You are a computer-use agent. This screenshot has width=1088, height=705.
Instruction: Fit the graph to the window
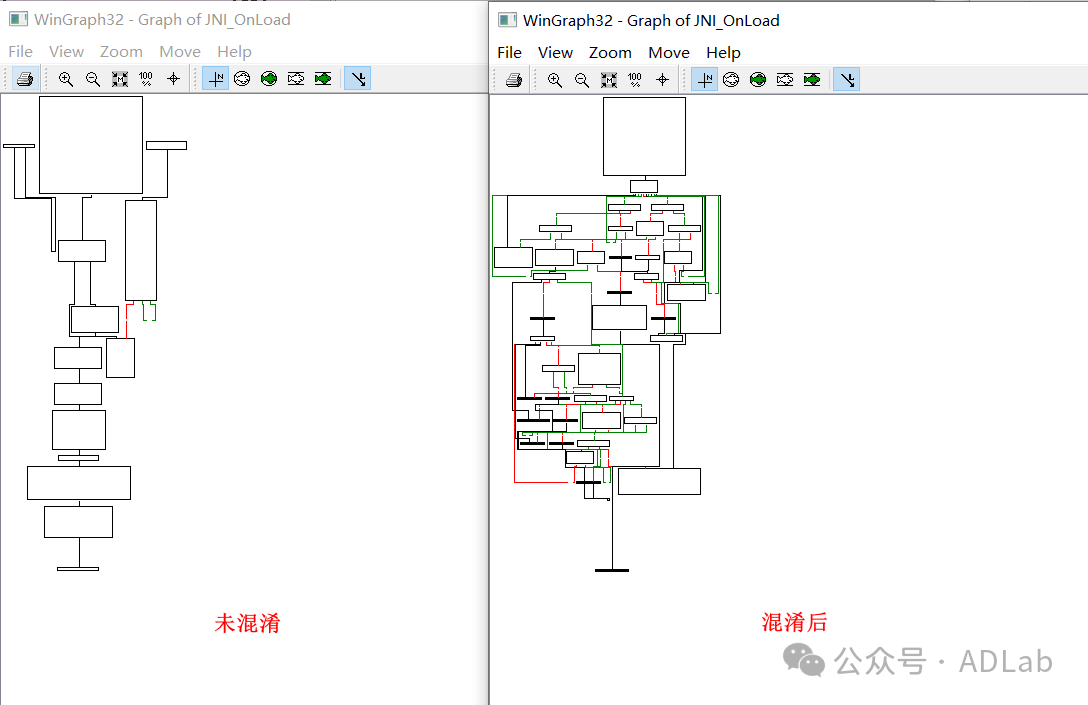[608, 79]
